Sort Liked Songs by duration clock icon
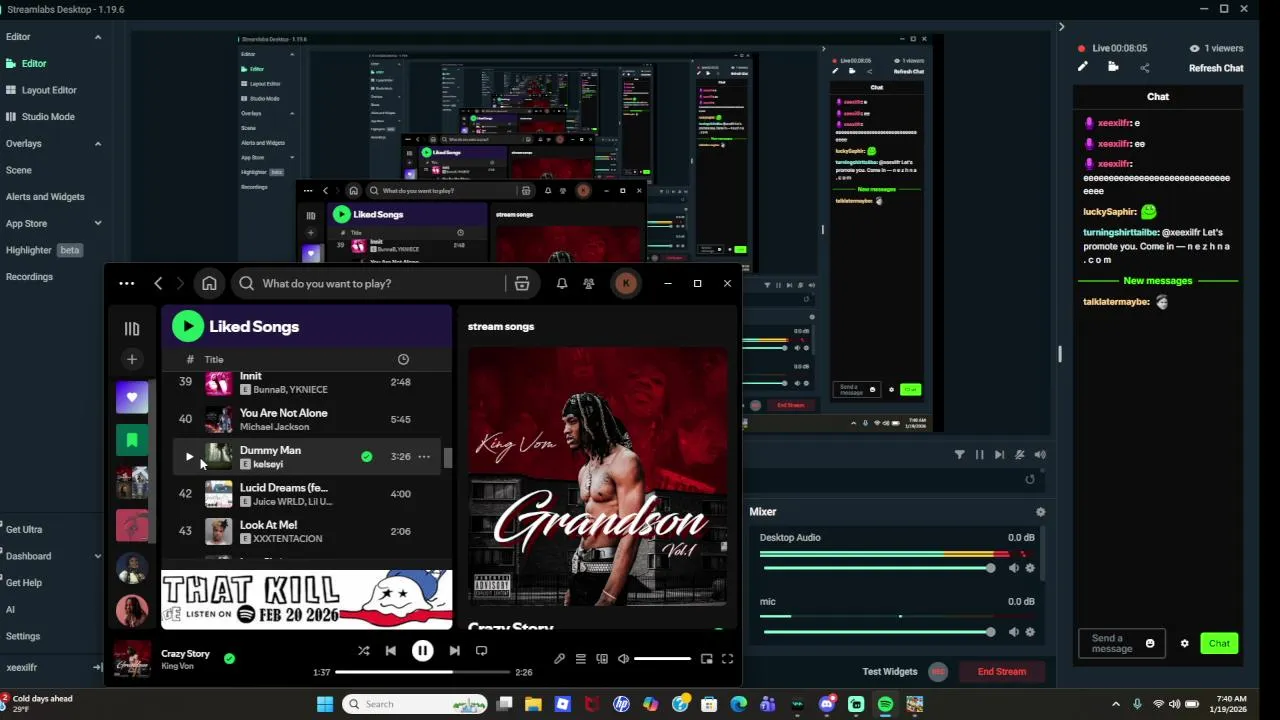 pos(403,359)
